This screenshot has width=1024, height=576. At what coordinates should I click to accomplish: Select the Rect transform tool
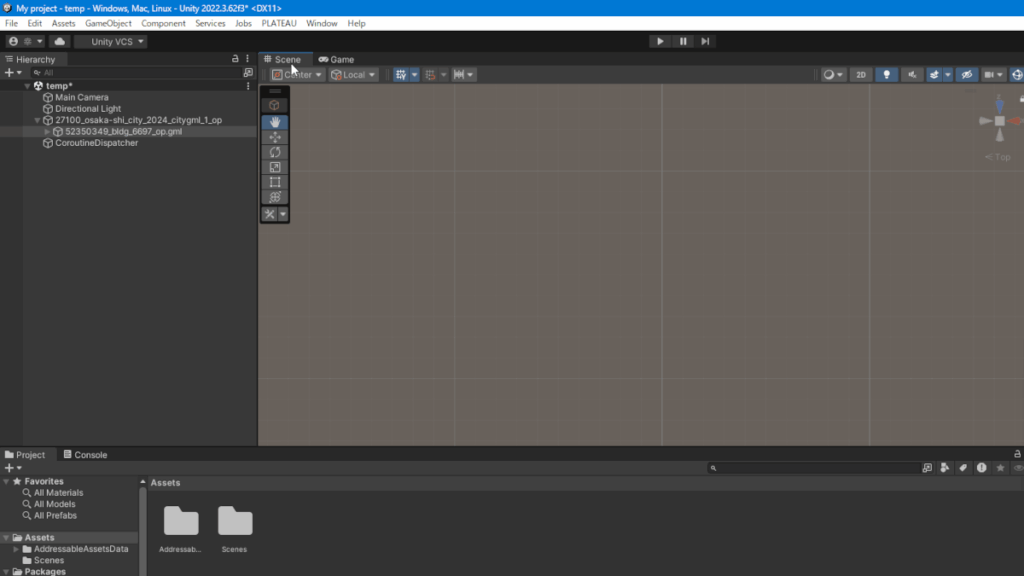[x=274, y=182]
